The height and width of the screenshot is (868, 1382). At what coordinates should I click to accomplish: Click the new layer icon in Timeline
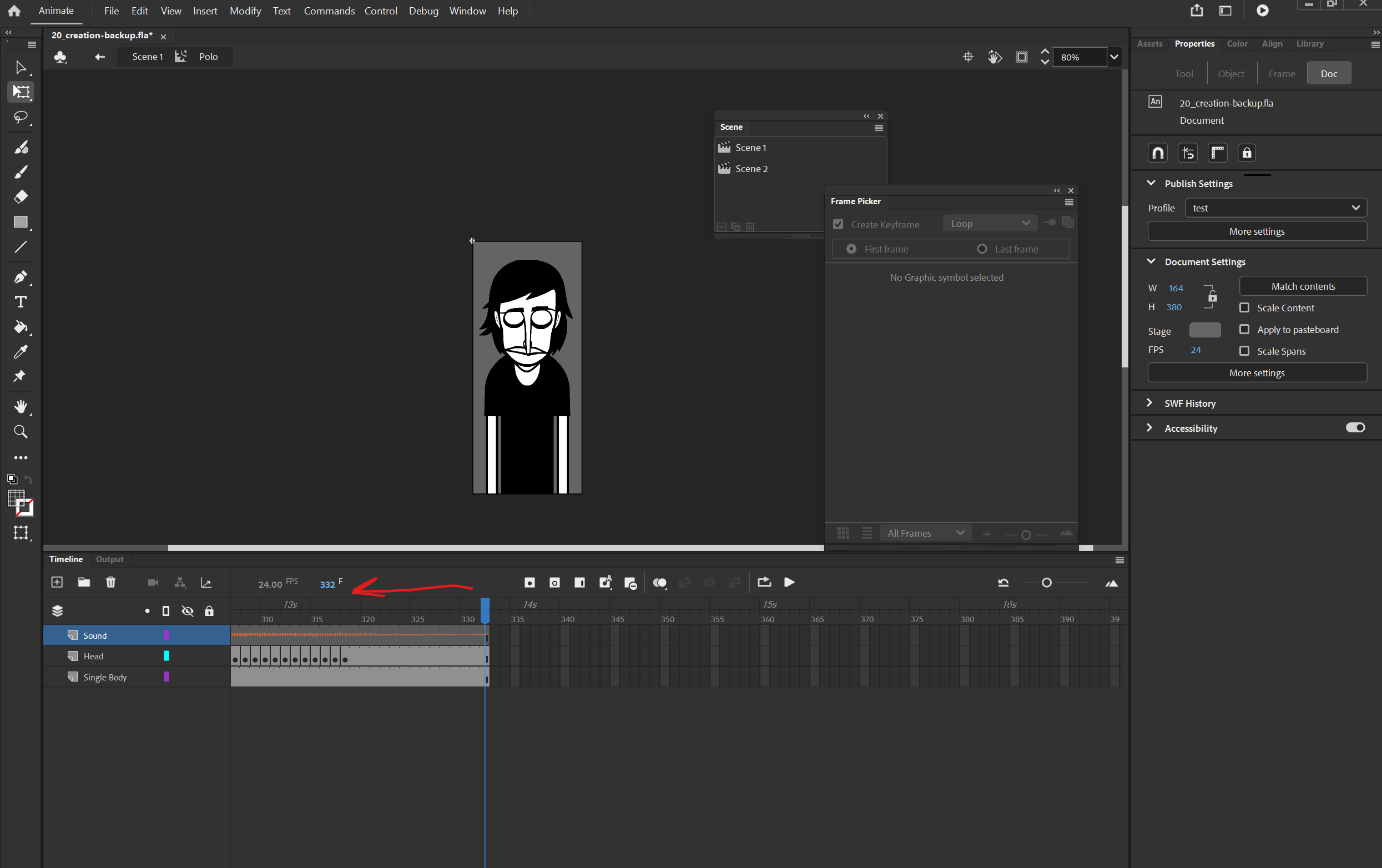coord(57,583)
